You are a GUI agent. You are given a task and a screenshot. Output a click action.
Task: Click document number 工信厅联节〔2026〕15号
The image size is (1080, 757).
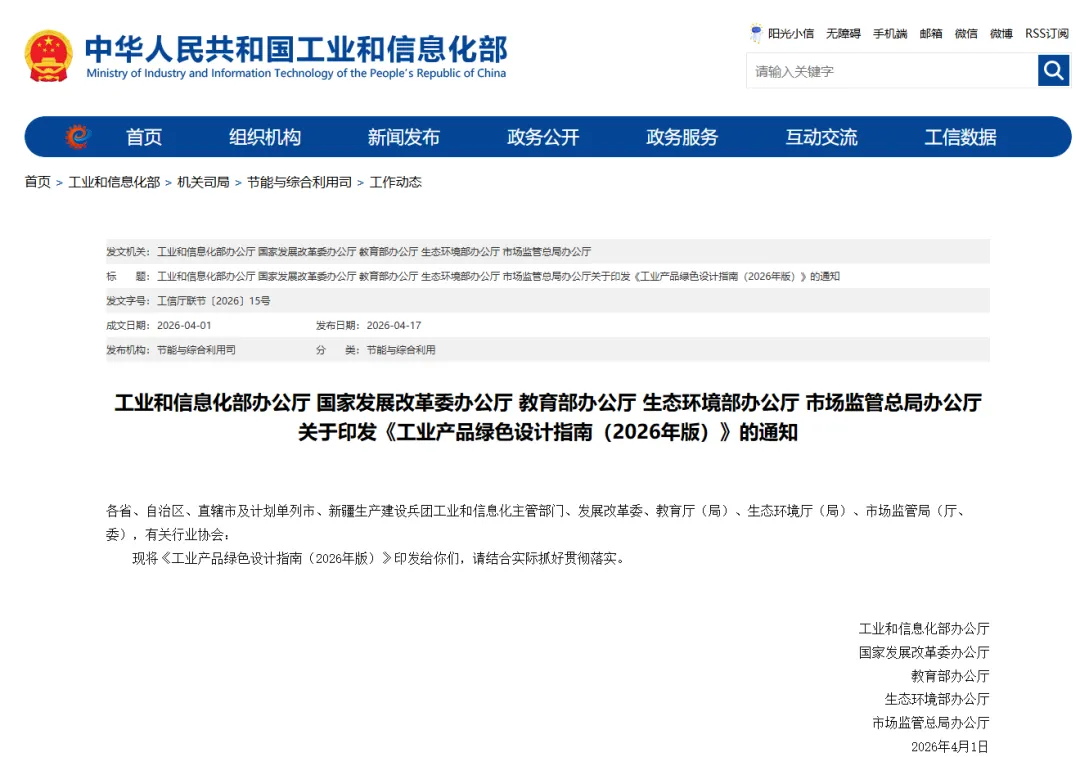(214, 301)
